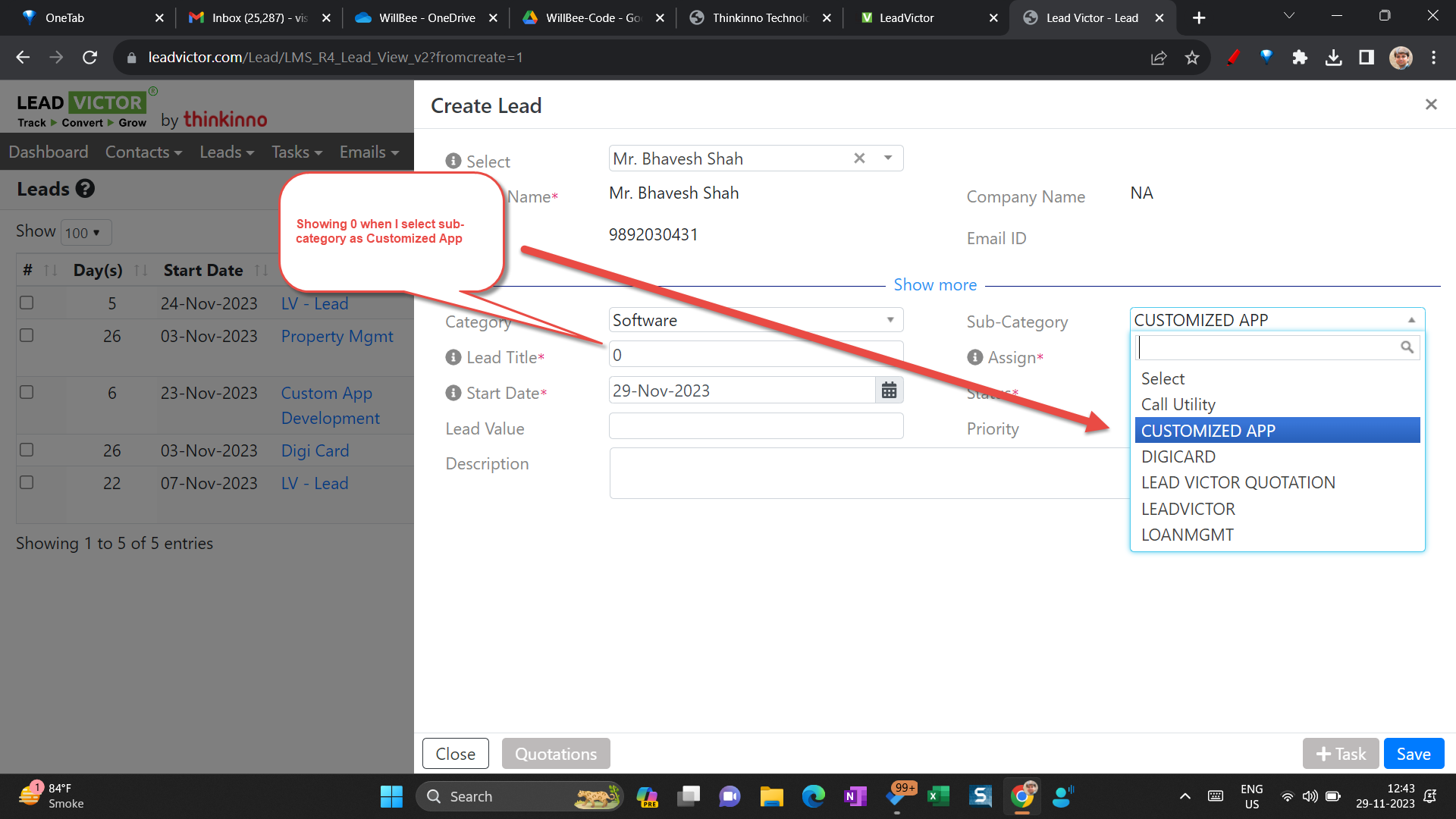Screen dimensions: 1456x819
Task: Open the extensions puzzle icon
Action: (1300, 58)
